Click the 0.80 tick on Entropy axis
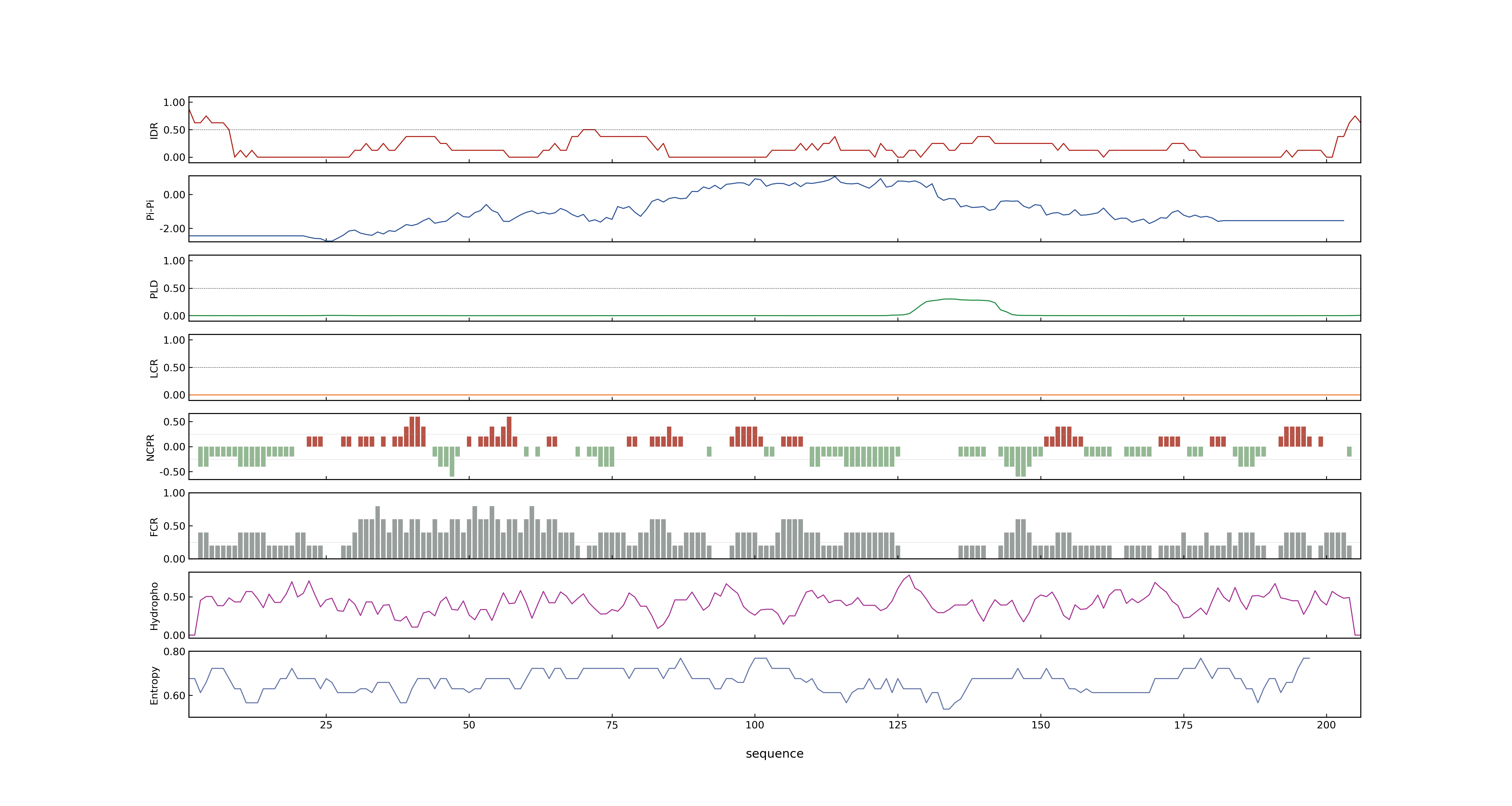The width and height of the screenshot is (1512, 806). pyautogui.click(x=174, y=652)
